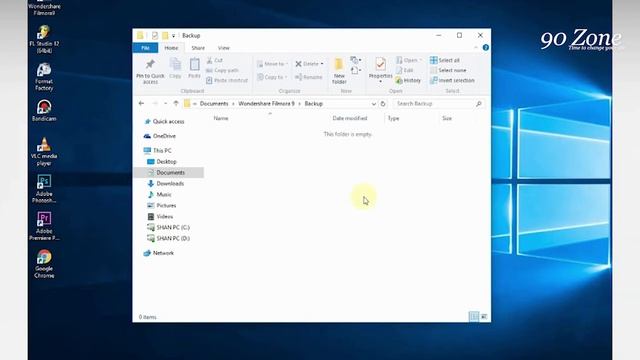Click Select none

click(x=448, y=70)
